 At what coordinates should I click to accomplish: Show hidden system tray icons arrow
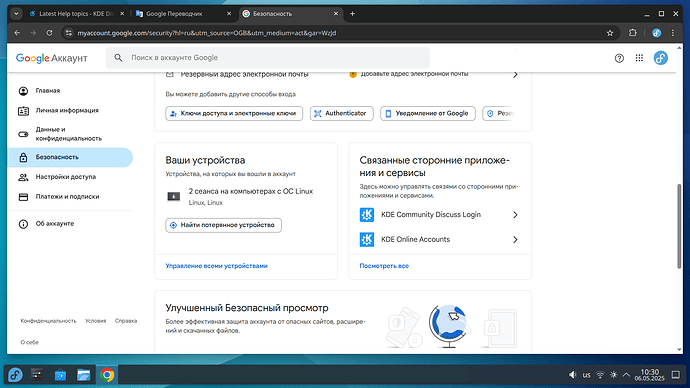coord(626,375)
